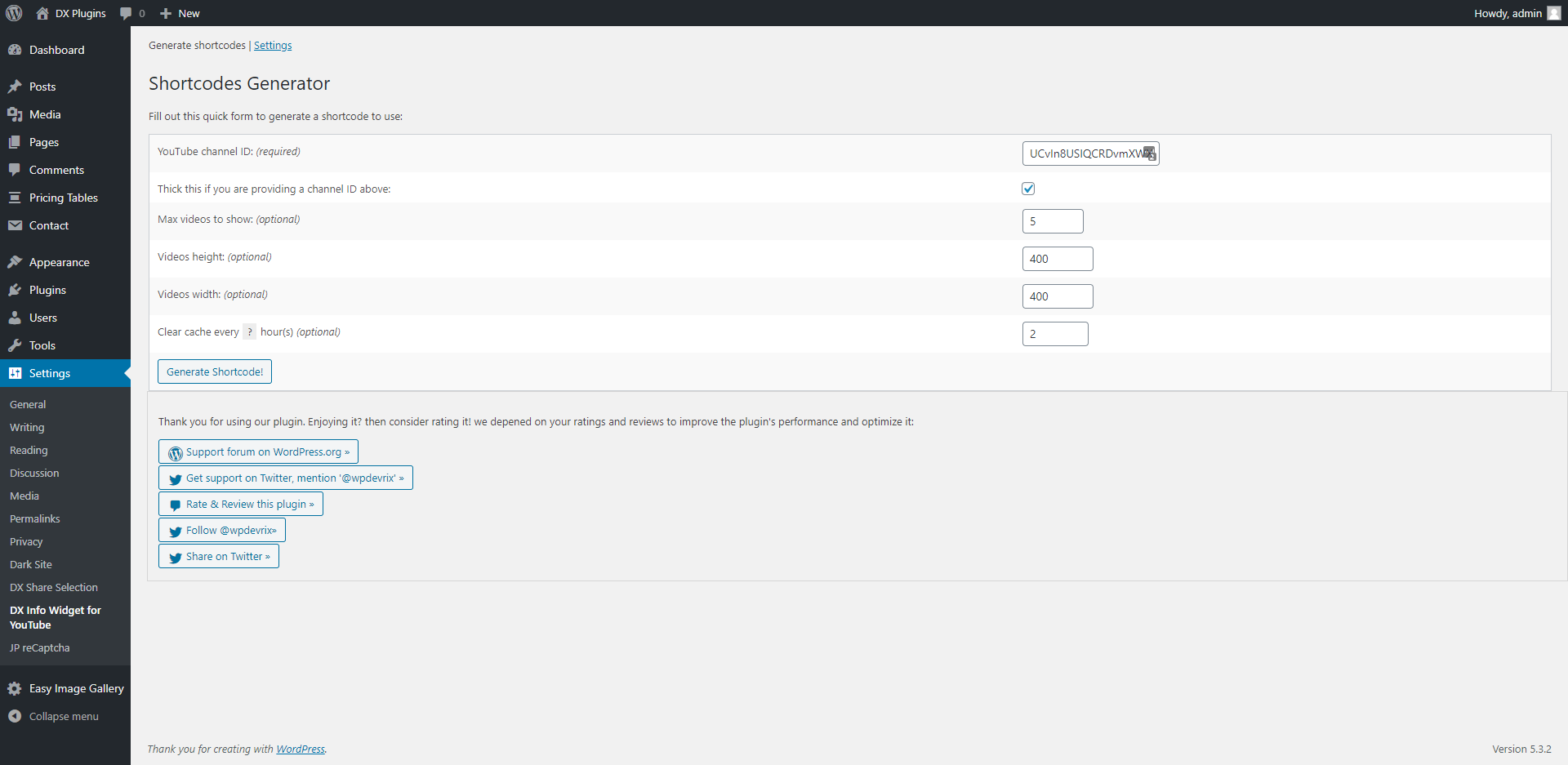Click the Contact envelope icon
Viewport: 1568px width, 765px height.
point(15,225)
